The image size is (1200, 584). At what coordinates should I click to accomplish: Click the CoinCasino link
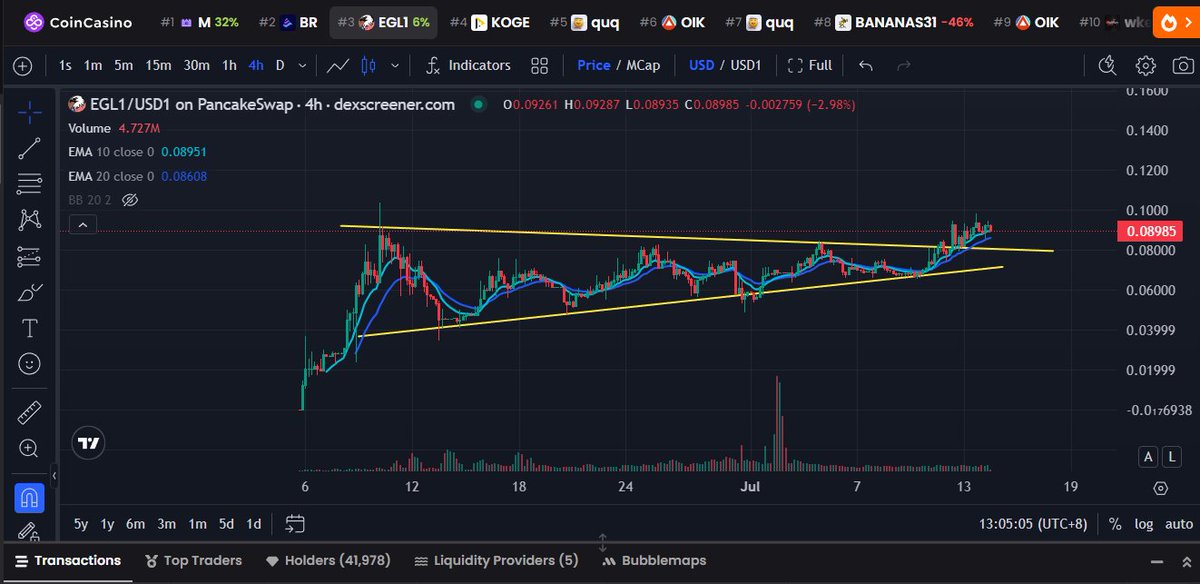(78, 21)
